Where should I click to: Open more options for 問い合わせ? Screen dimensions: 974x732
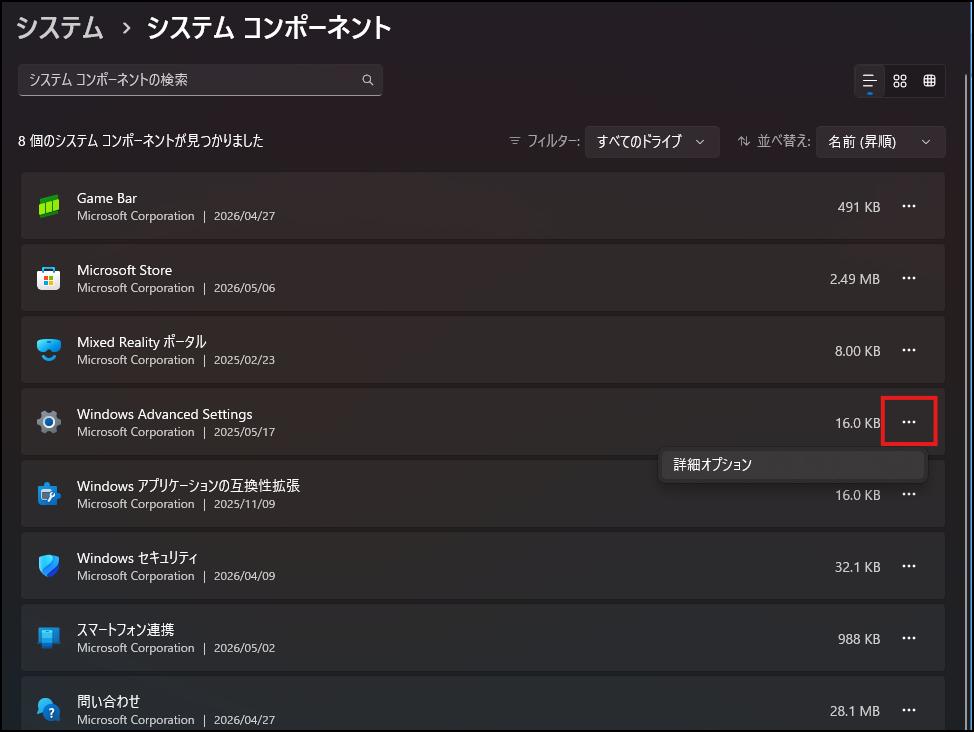[x=909, y=710]
